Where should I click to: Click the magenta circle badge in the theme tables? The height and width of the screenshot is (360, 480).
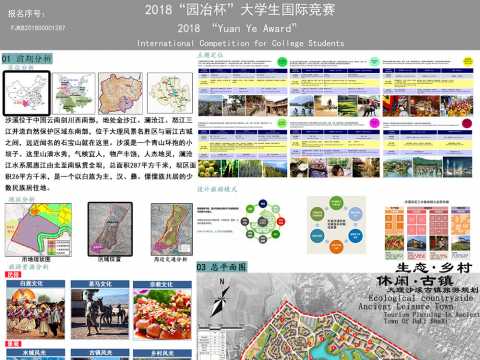[x=375, y=123]
